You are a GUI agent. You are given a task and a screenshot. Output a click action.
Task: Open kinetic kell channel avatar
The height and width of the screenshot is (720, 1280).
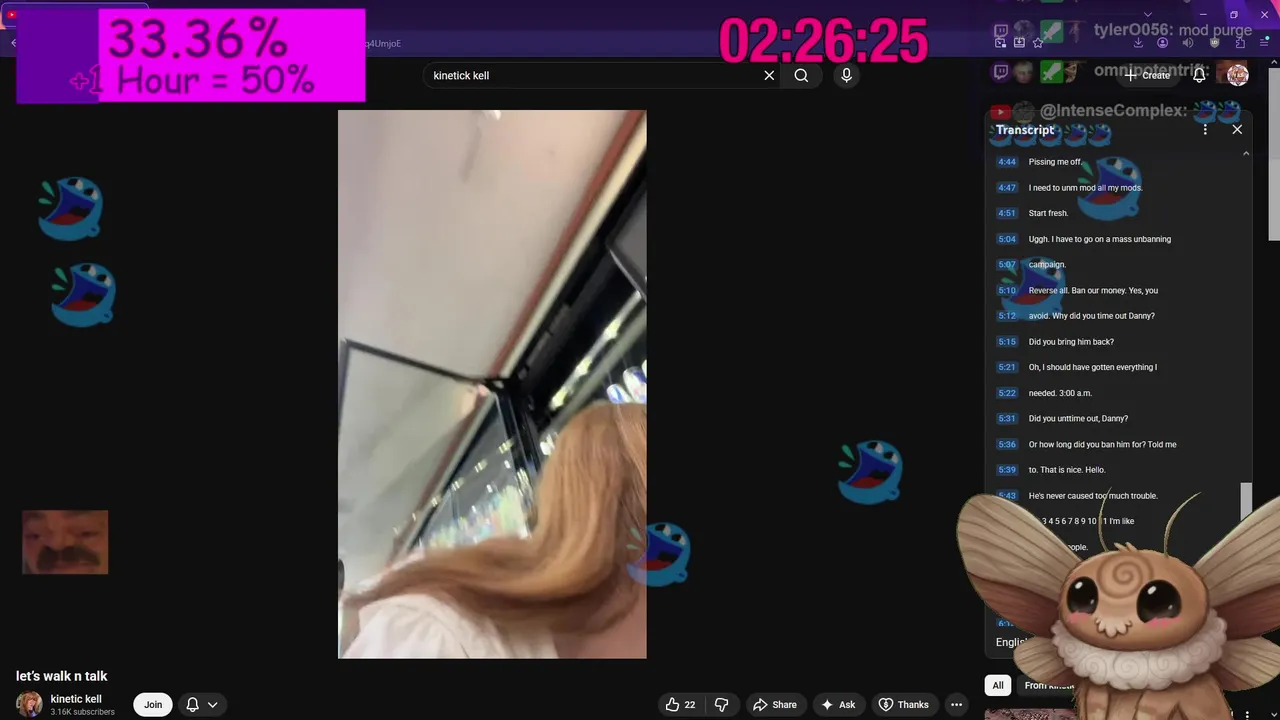[x=29, y=704]
